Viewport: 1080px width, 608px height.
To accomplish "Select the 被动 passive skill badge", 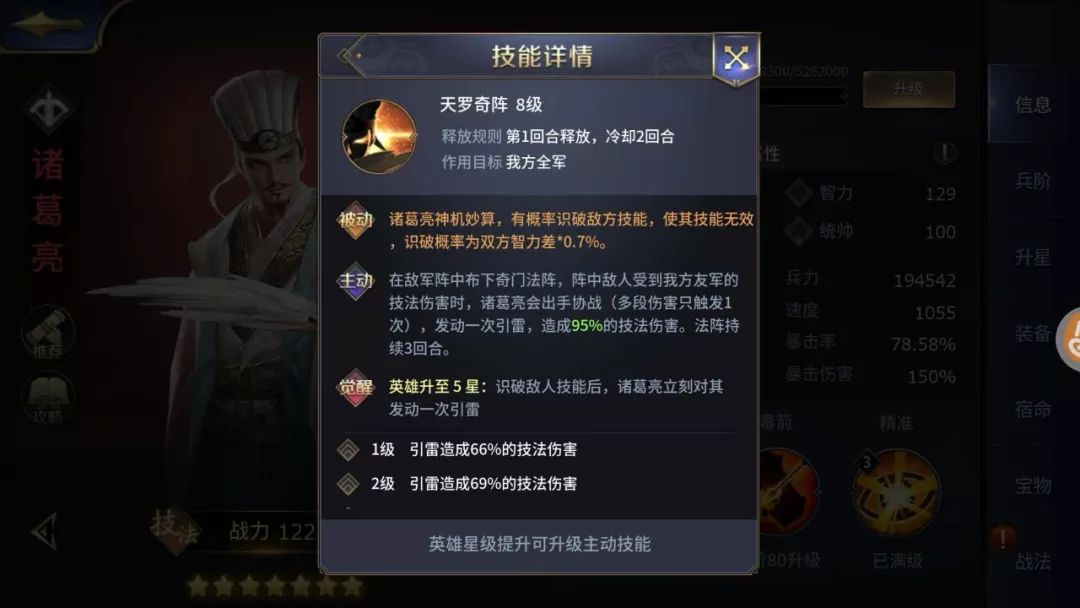I will click(355, 220).
